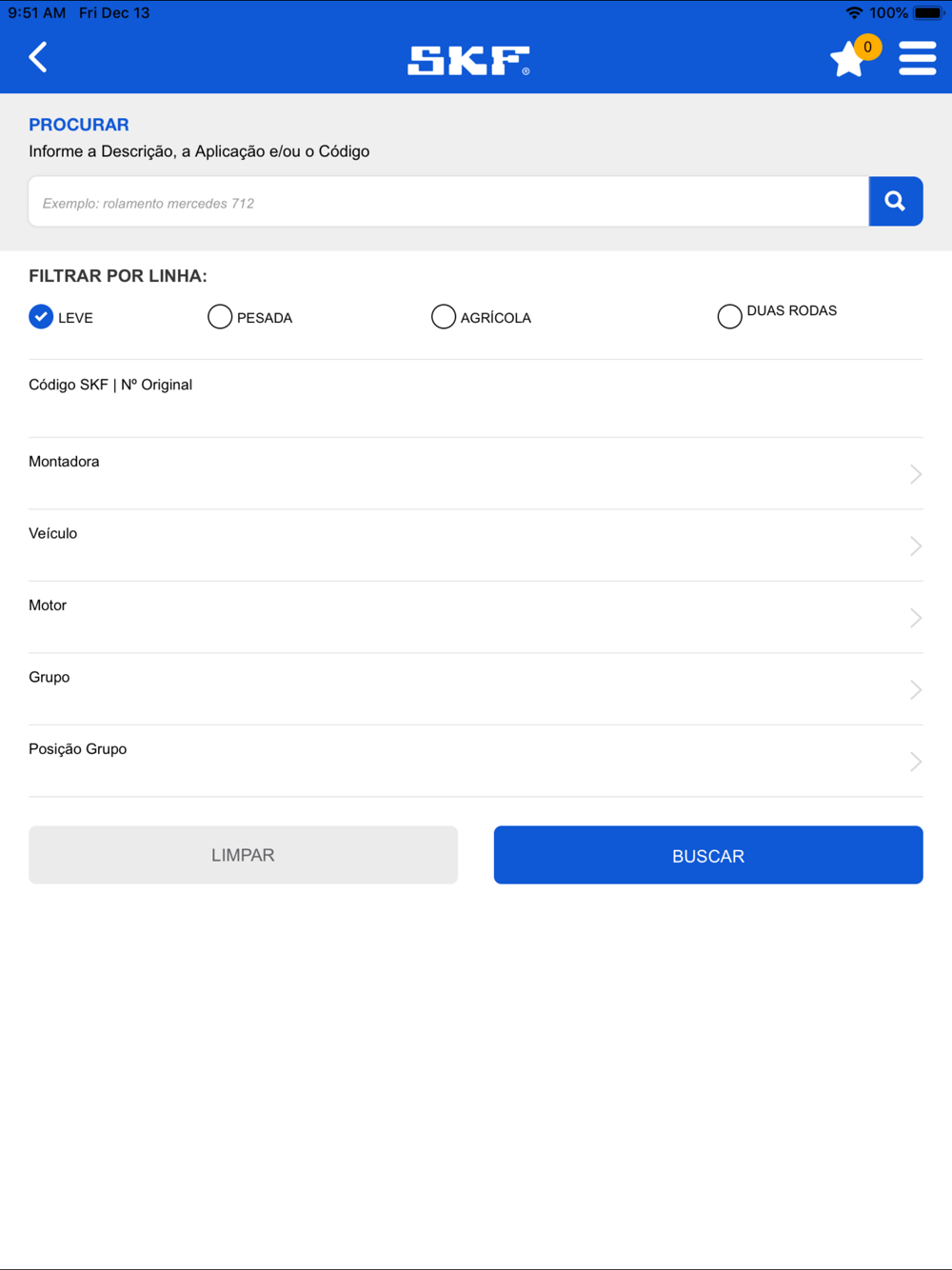Open the Grupo selection row
Viewport: 952px width, 1270px height.
point(476,689)
